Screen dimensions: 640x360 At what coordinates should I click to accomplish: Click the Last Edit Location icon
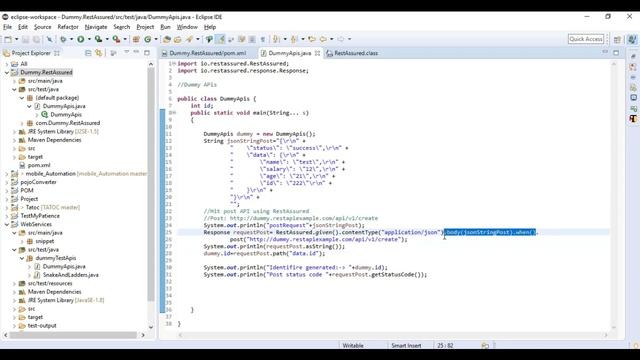(312, 39)
